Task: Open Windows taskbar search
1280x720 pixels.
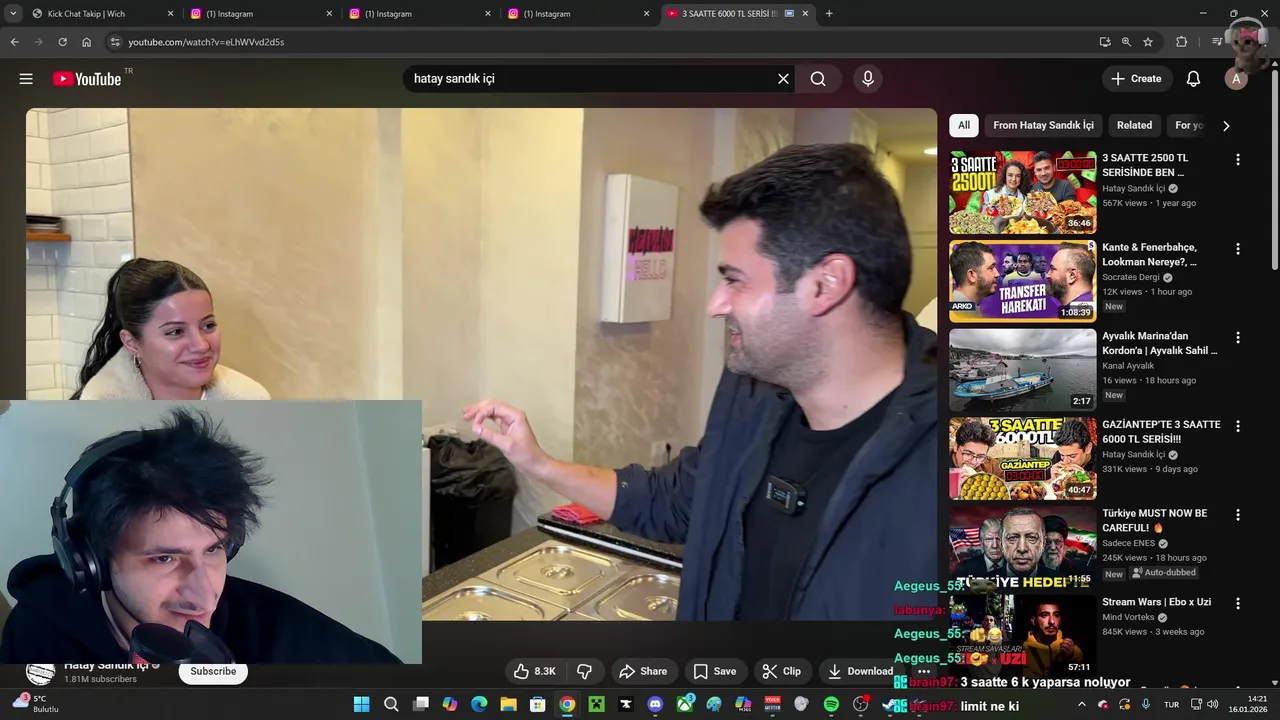Action: point(391,704)
